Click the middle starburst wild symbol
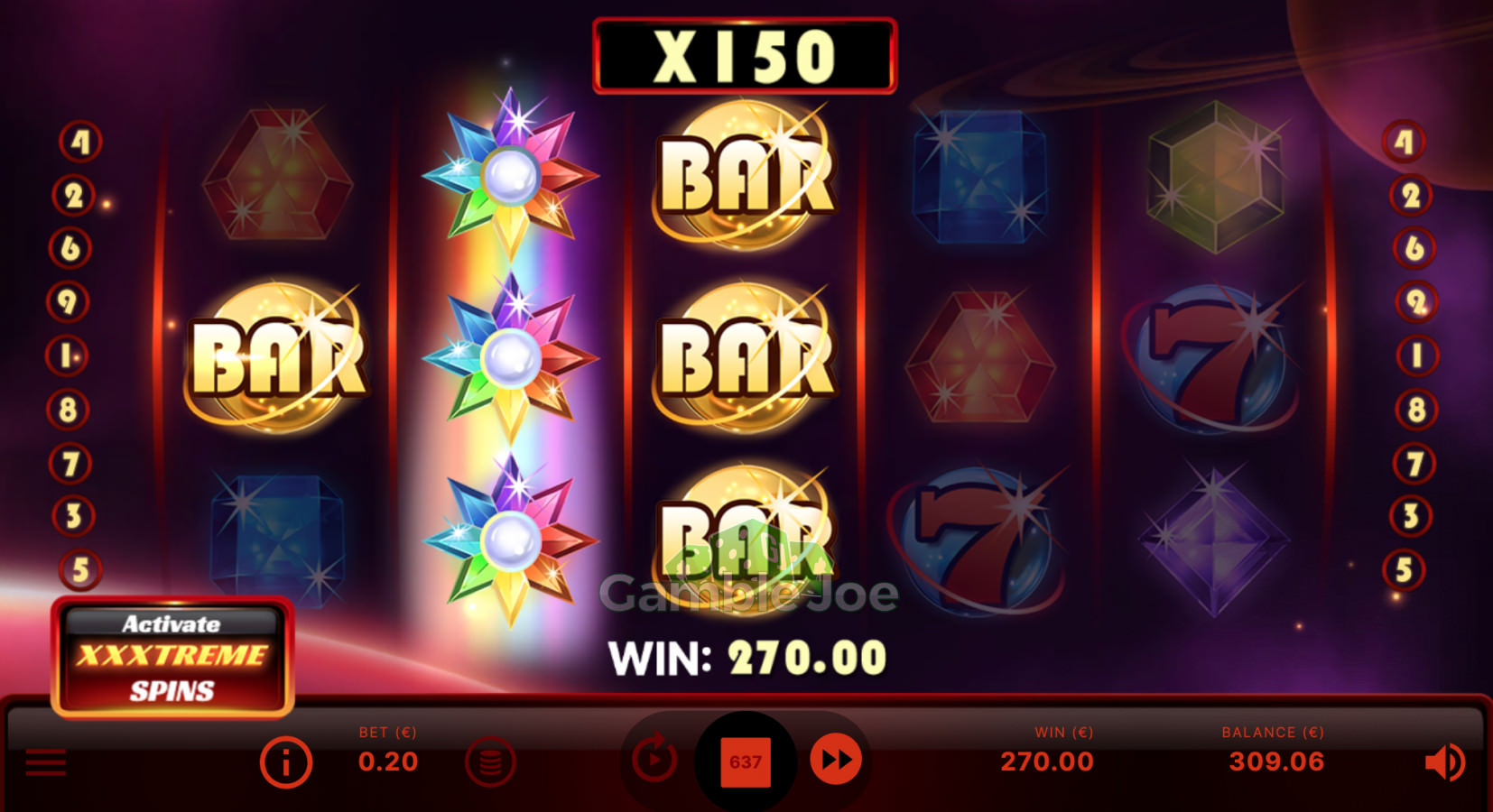The height and width of the screenshot is (812, 1493). pos(511,358)
